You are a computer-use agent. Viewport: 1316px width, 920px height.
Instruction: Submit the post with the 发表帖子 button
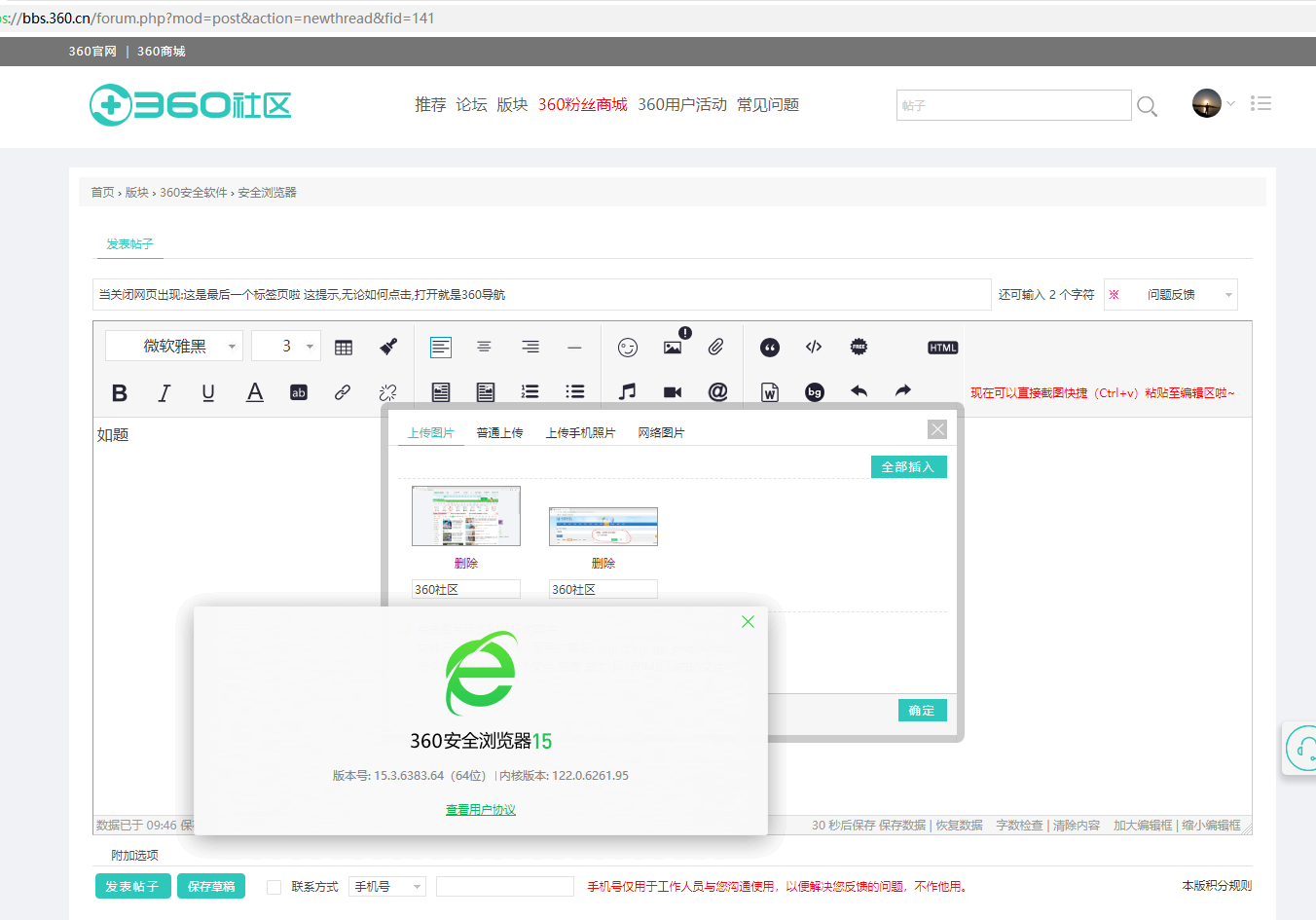(132, 887)
